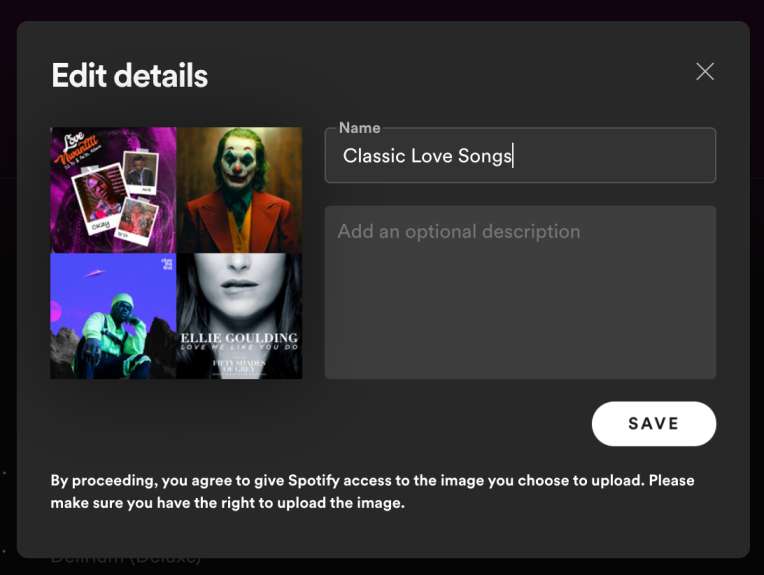Viewport: 764px width, 575px height.
Task: Click the Ellie Goulding cover tile
Action: (x=239, y=316)
